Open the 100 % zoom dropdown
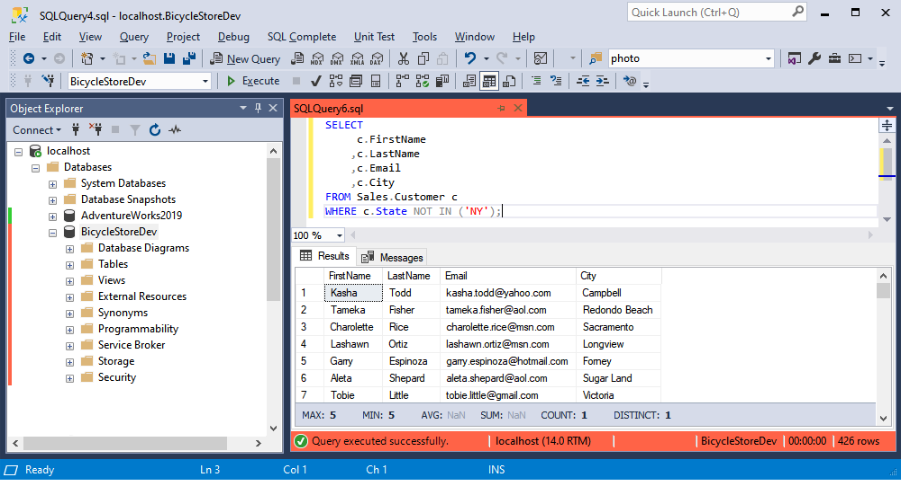Viewport: 901px width, 480px height. point(340,235)
